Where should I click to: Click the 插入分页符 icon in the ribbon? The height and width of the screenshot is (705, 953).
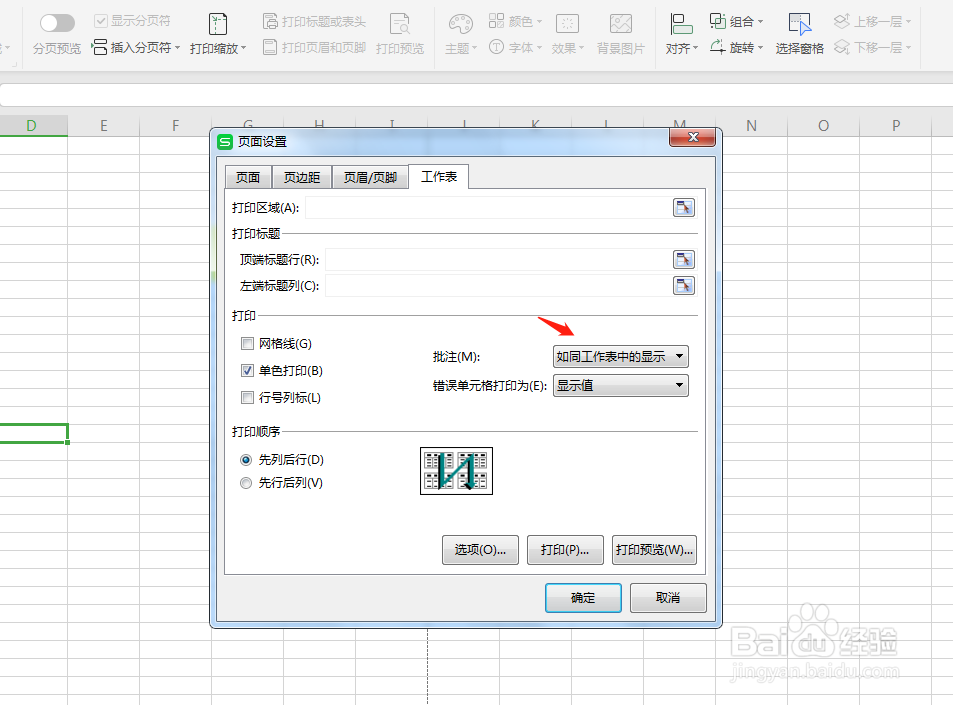pos(102,46)
